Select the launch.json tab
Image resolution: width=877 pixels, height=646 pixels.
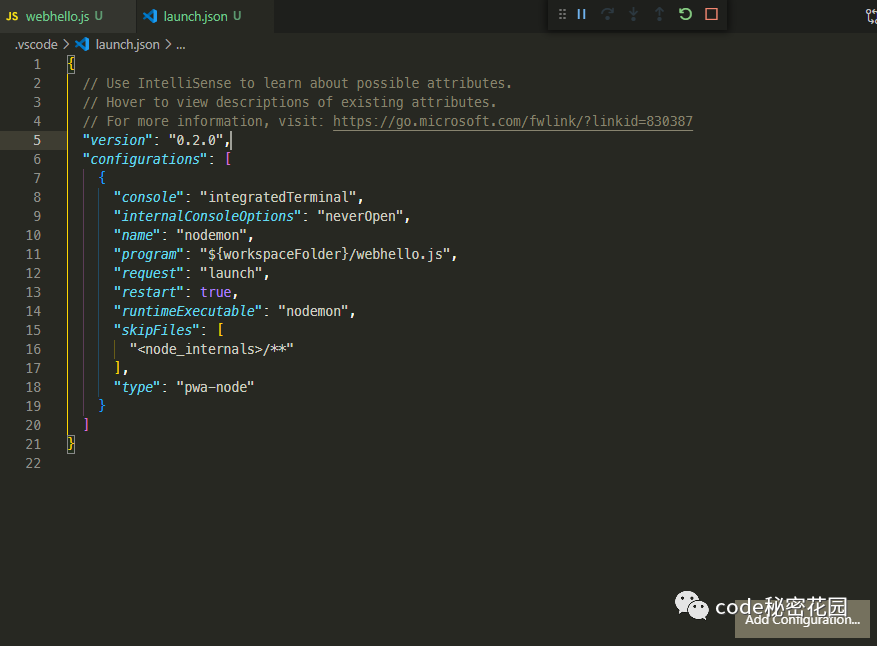click(205, 16)
